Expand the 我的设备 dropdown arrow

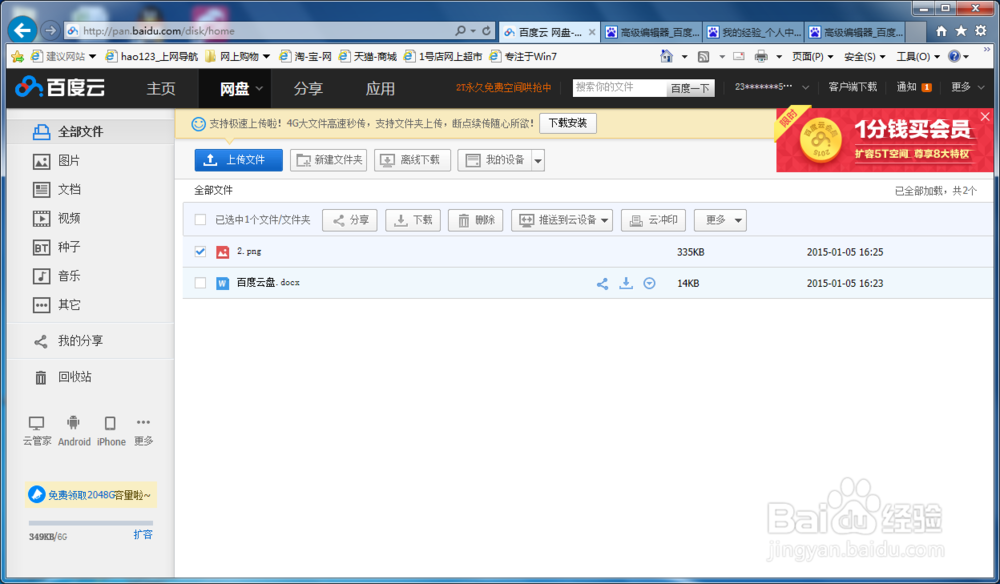coord(538,161)
